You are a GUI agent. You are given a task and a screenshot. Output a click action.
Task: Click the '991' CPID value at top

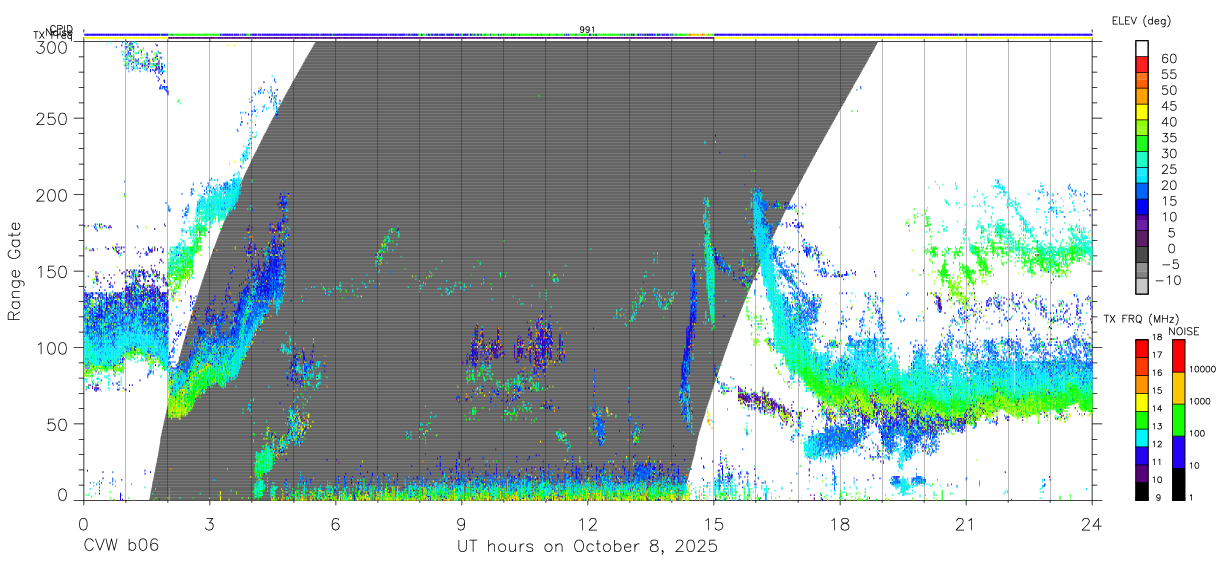click(x=587, y=30)
